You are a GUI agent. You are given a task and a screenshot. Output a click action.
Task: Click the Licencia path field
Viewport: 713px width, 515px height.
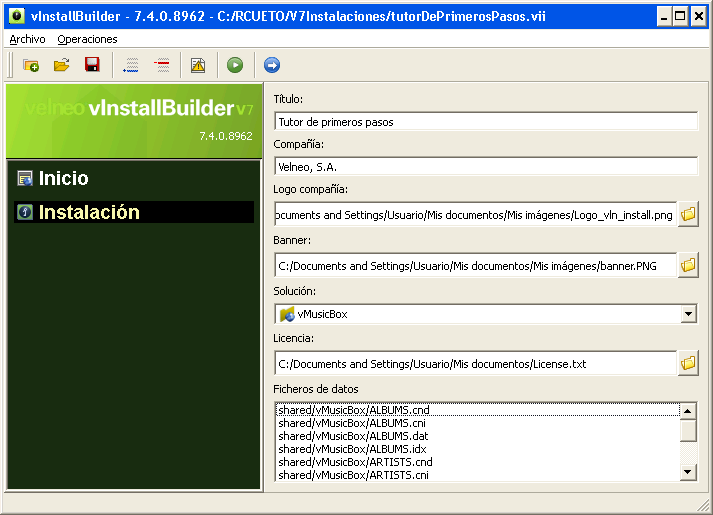475,364
